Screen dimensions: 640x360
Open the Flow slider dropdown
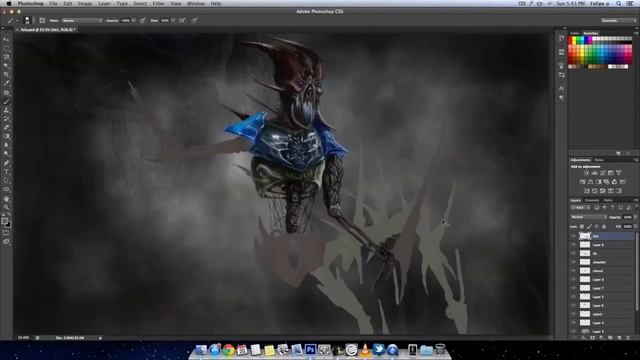[173, 20]
